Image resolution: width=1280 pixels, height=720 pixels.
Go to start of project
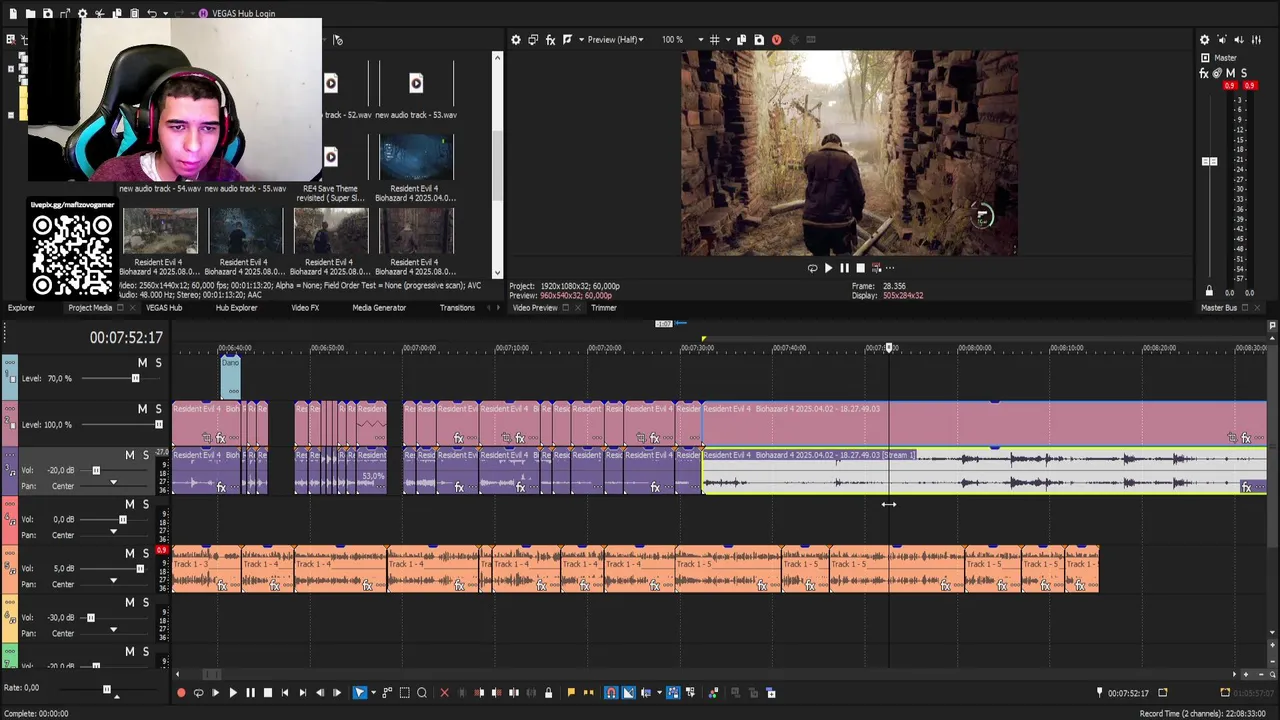[285, 692]
